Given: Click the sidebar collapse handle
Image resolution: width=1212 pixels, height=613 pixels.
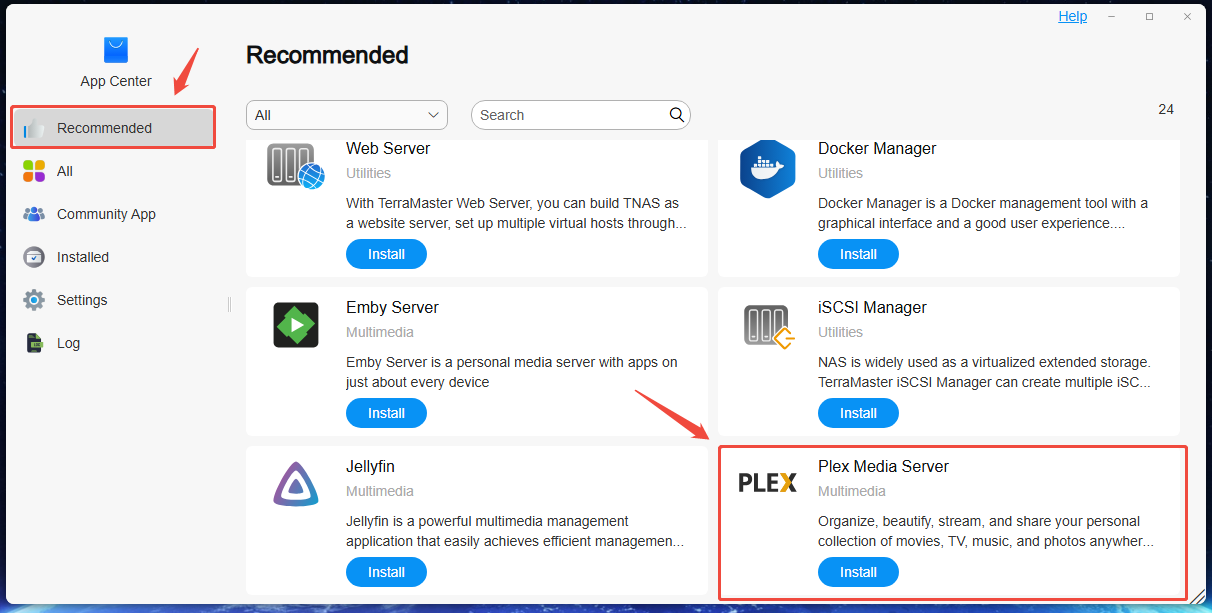Looking at the screenshot, I should 229,304.
